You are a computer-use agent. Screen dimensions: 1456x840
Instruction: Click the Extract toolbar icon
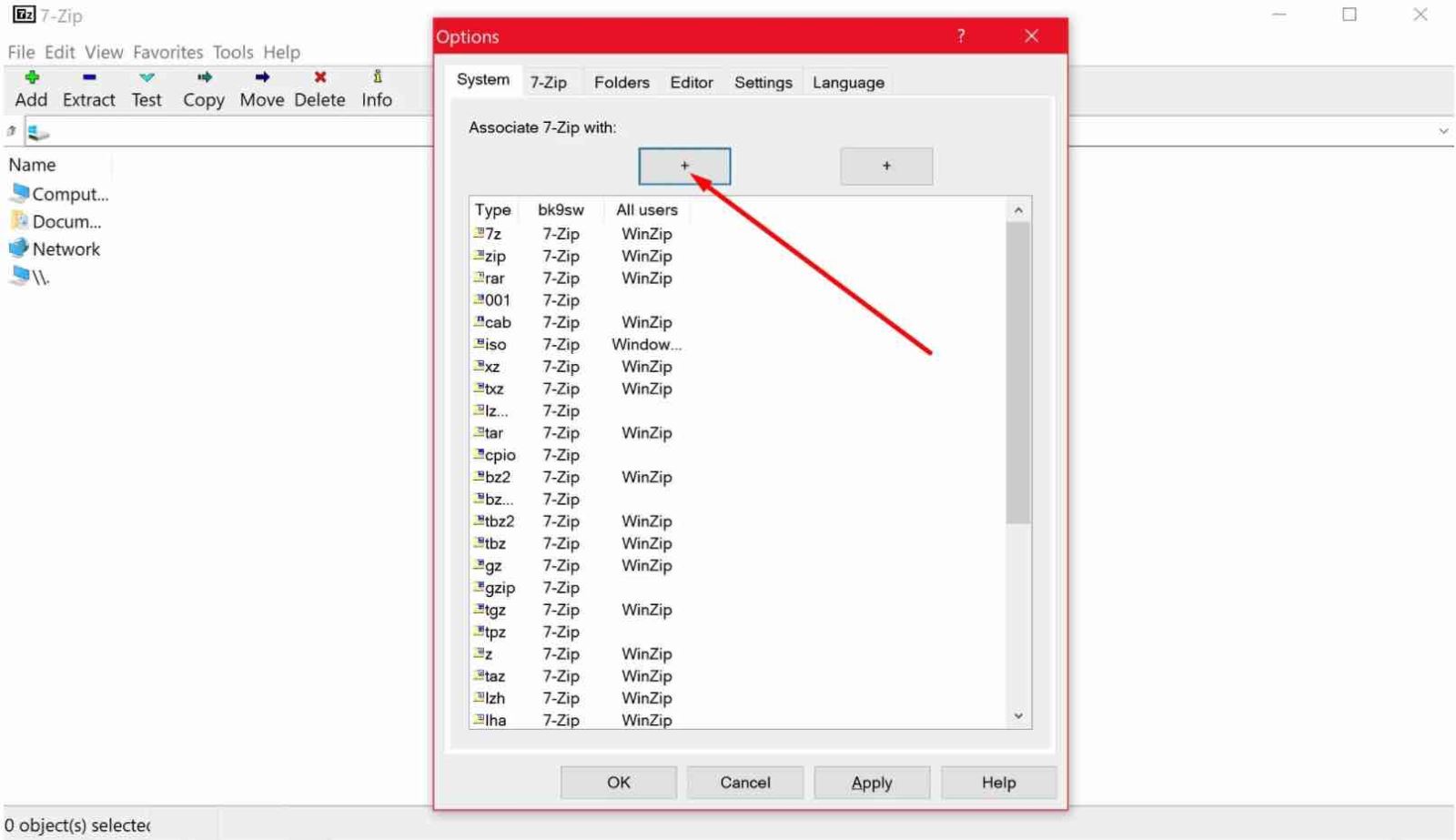tap(88, 77)
